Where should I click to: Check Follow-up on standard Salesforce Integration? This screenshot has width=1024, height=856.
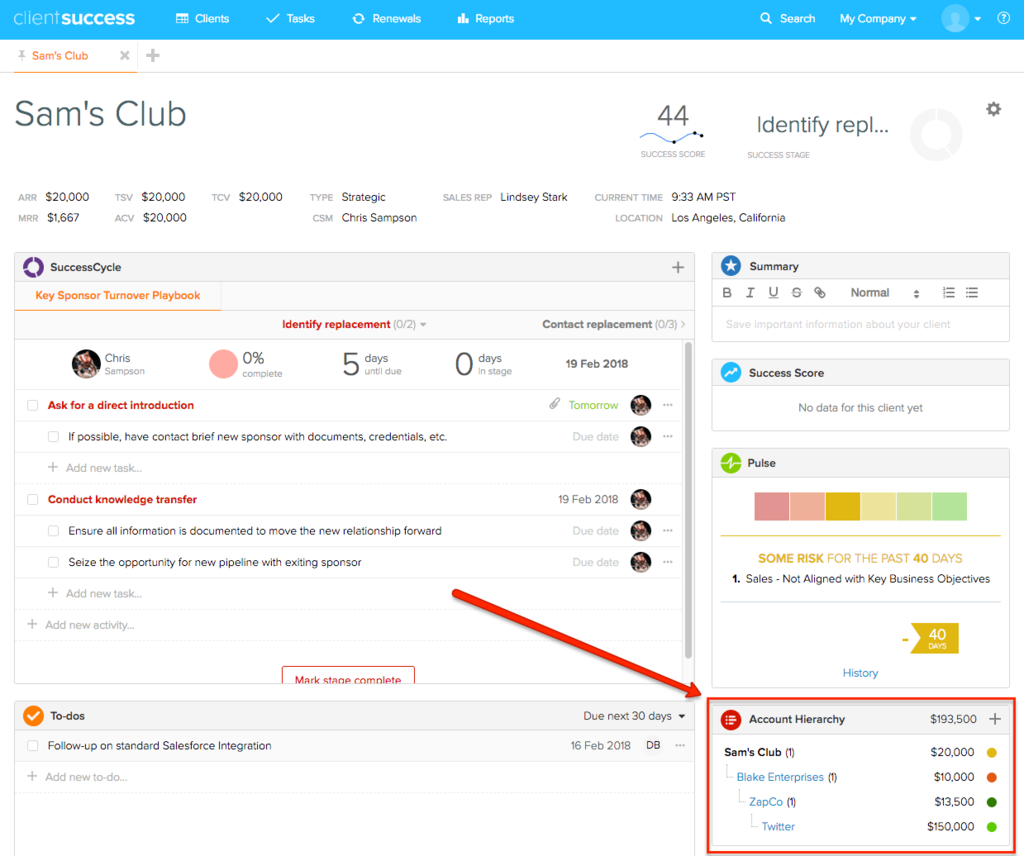[x=32, y=746]
